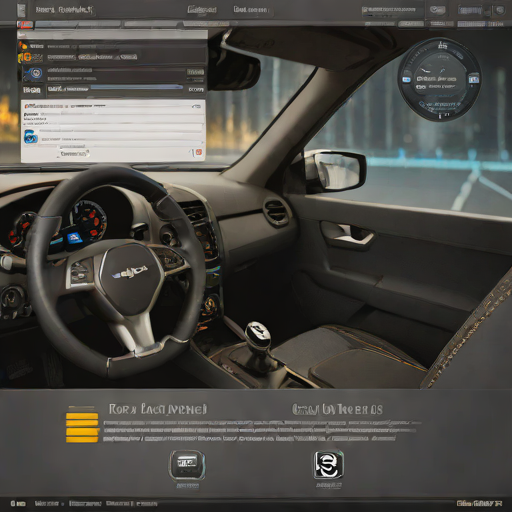Click the blue badge on left of circular gauge

click(406, 80)
